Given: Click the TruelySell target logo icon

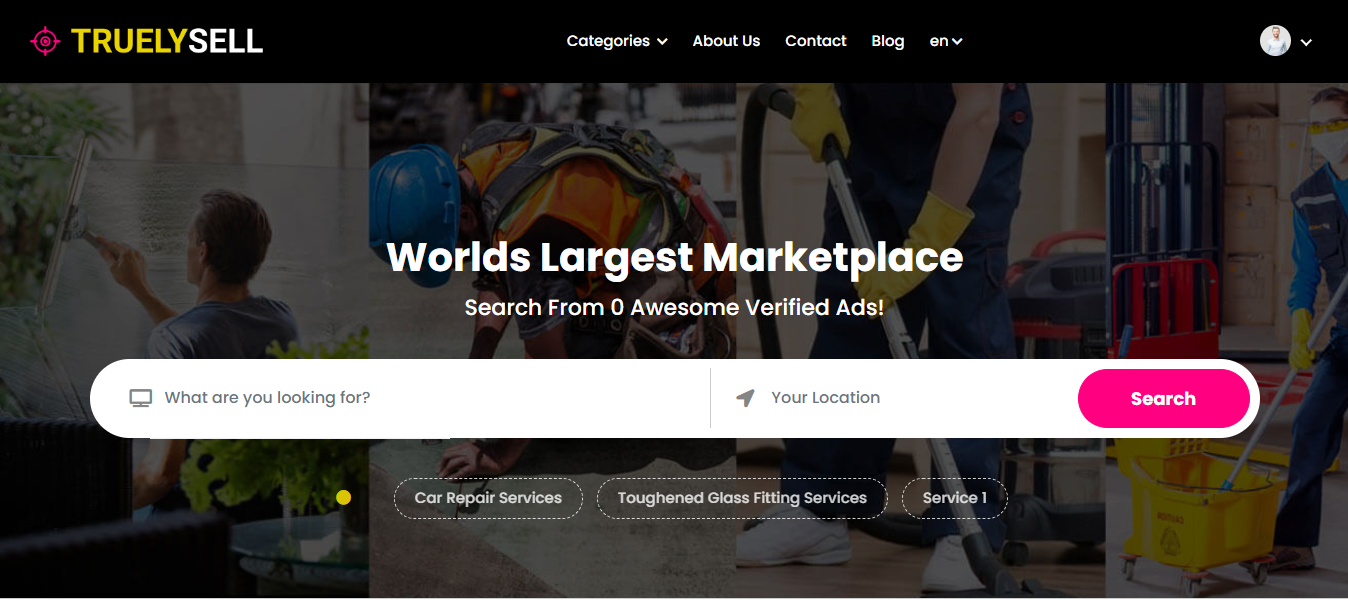Looking at the screenshot, I should [x=46, y=41].
